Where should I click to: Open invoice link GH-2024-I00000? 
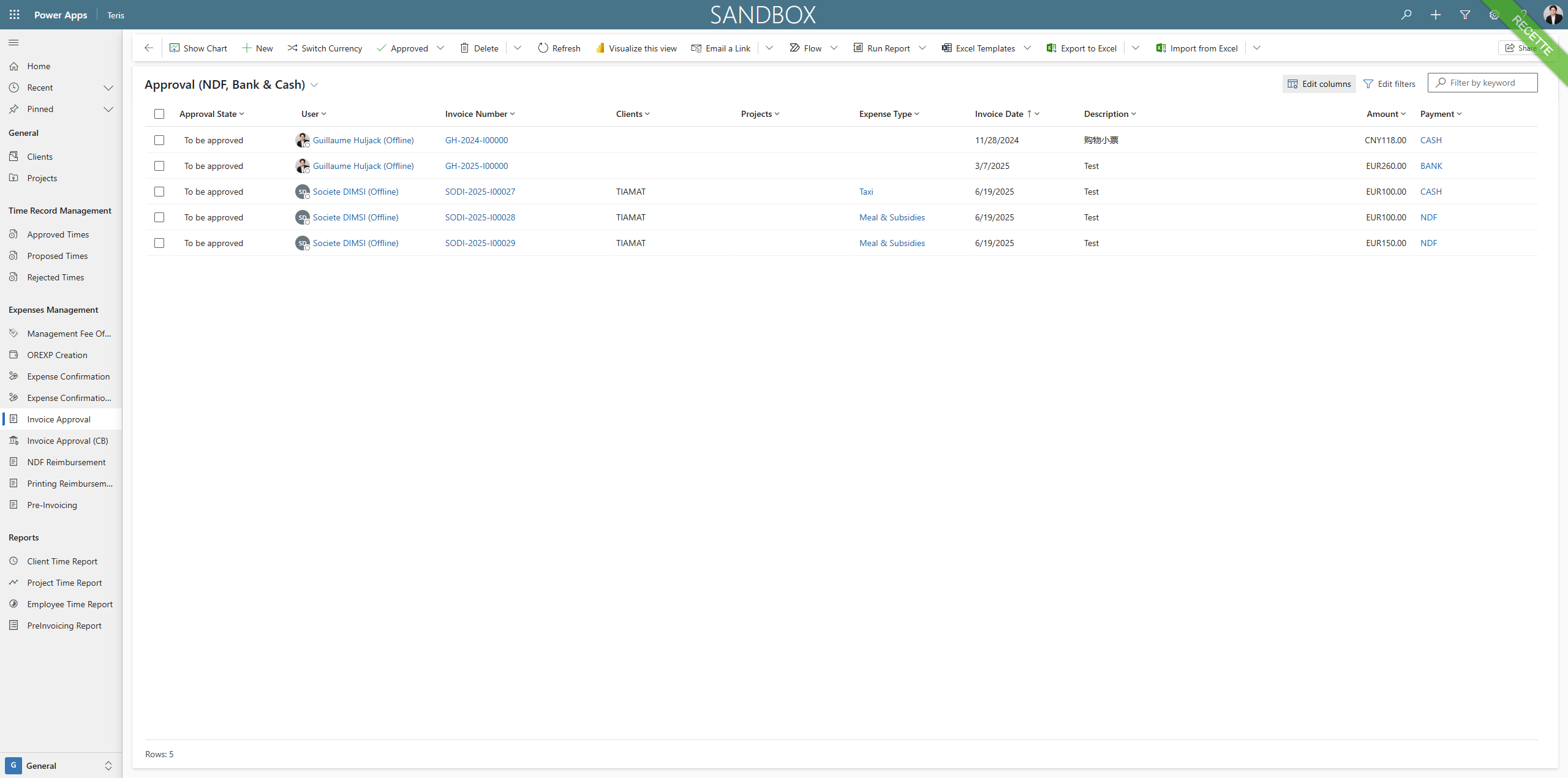pyautogui.click(x=477, y=140)
